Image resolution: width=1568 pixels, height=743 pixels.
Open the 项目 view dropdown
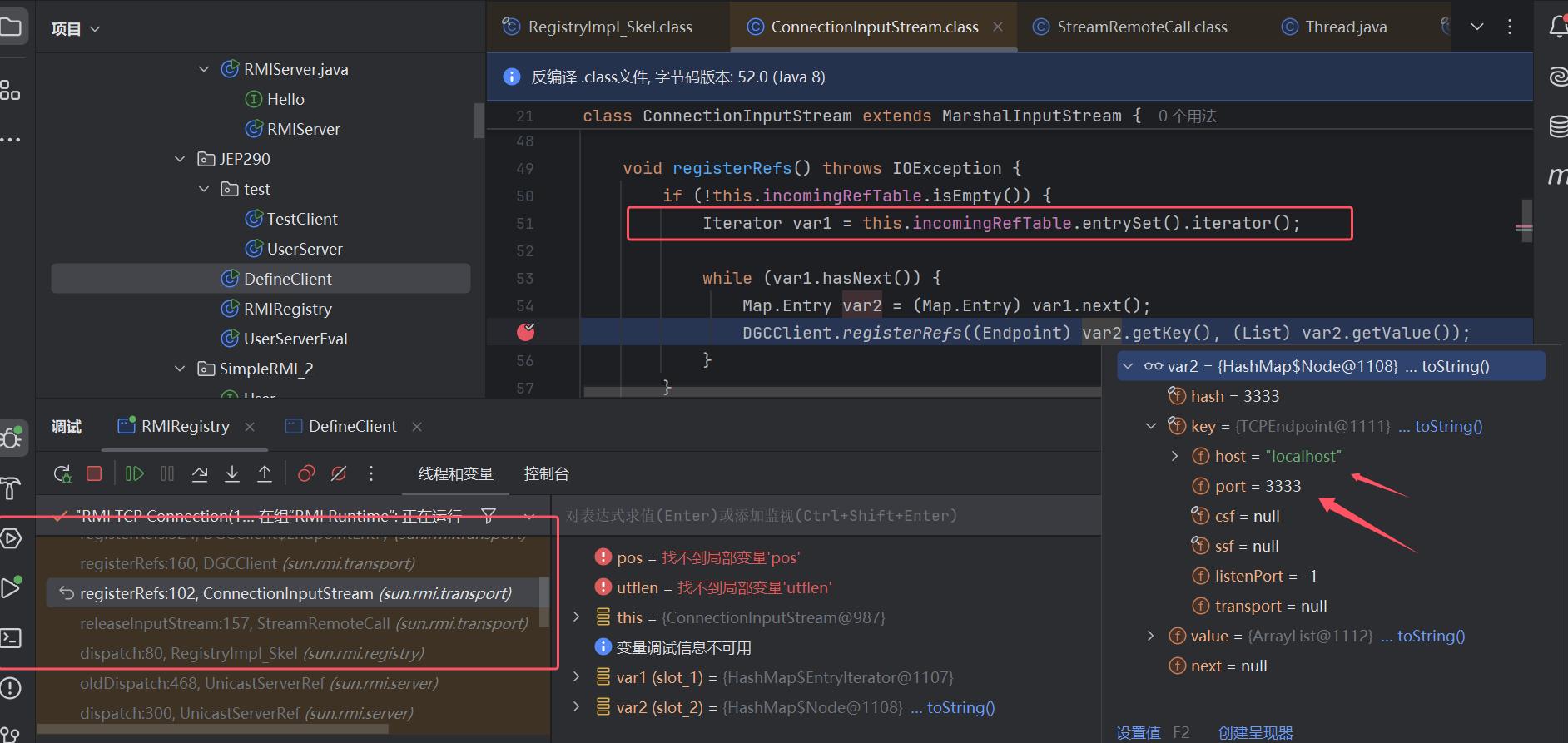76,29
